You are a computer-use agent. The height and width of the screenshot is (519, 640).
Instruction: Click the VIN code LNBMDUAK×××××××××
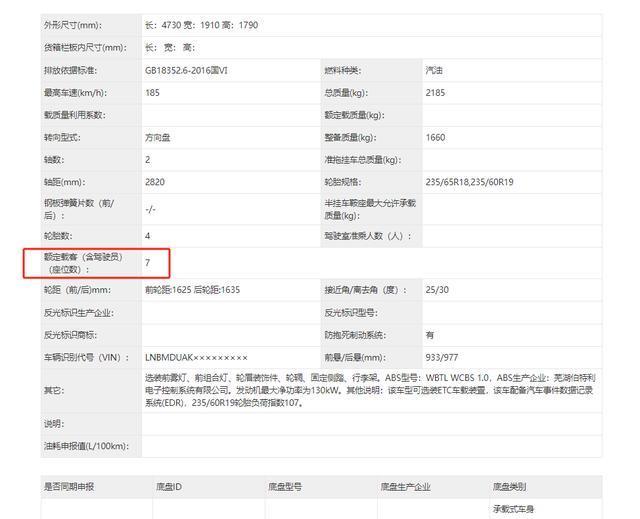[x=196, y=357]
